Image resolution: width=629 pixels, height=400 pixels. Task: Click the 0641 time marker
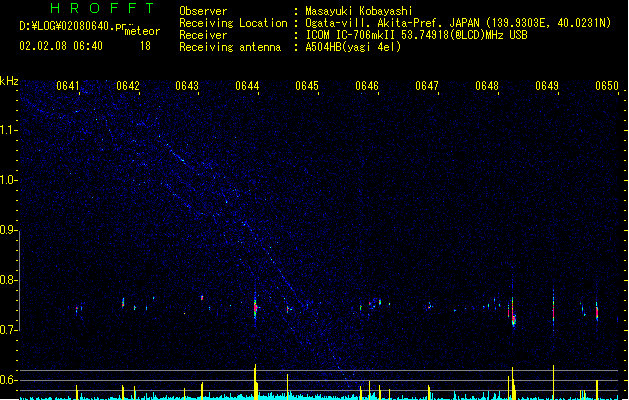[68, 86]
